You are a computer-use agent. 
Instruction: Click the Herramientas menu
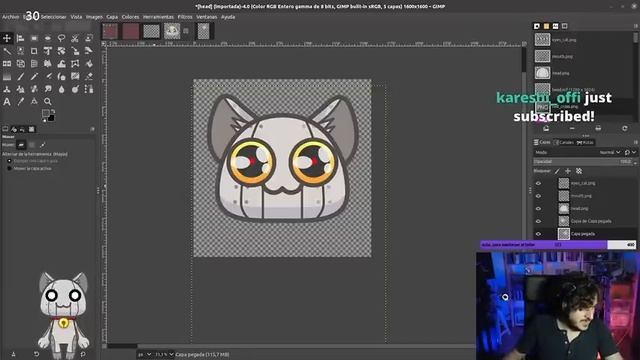158,17
